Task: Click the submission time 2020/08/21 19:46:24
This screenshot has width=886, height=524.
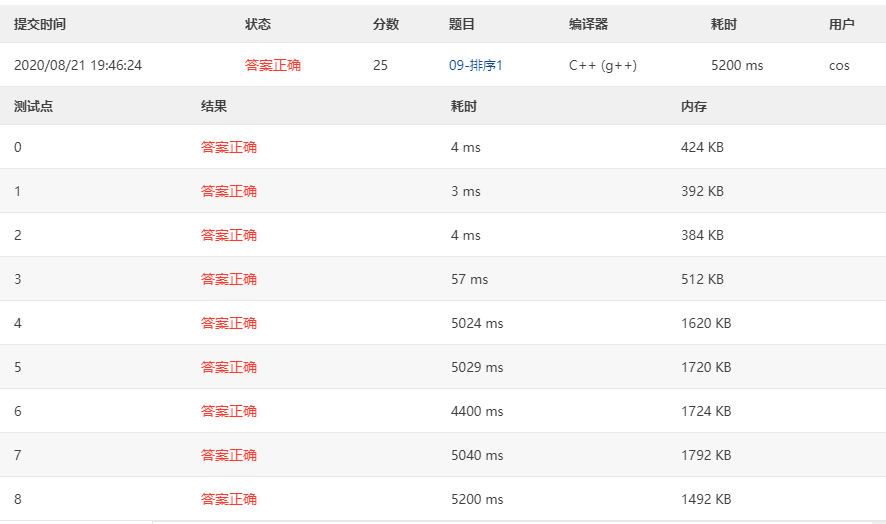Action: click(x=78, y=66)
